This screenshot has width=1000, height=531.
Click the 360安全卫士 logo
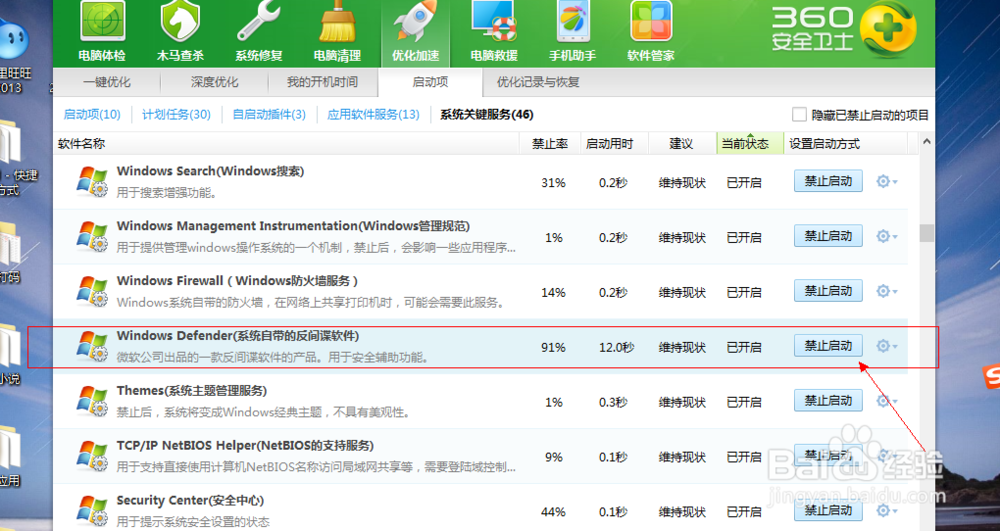[843, 29]
